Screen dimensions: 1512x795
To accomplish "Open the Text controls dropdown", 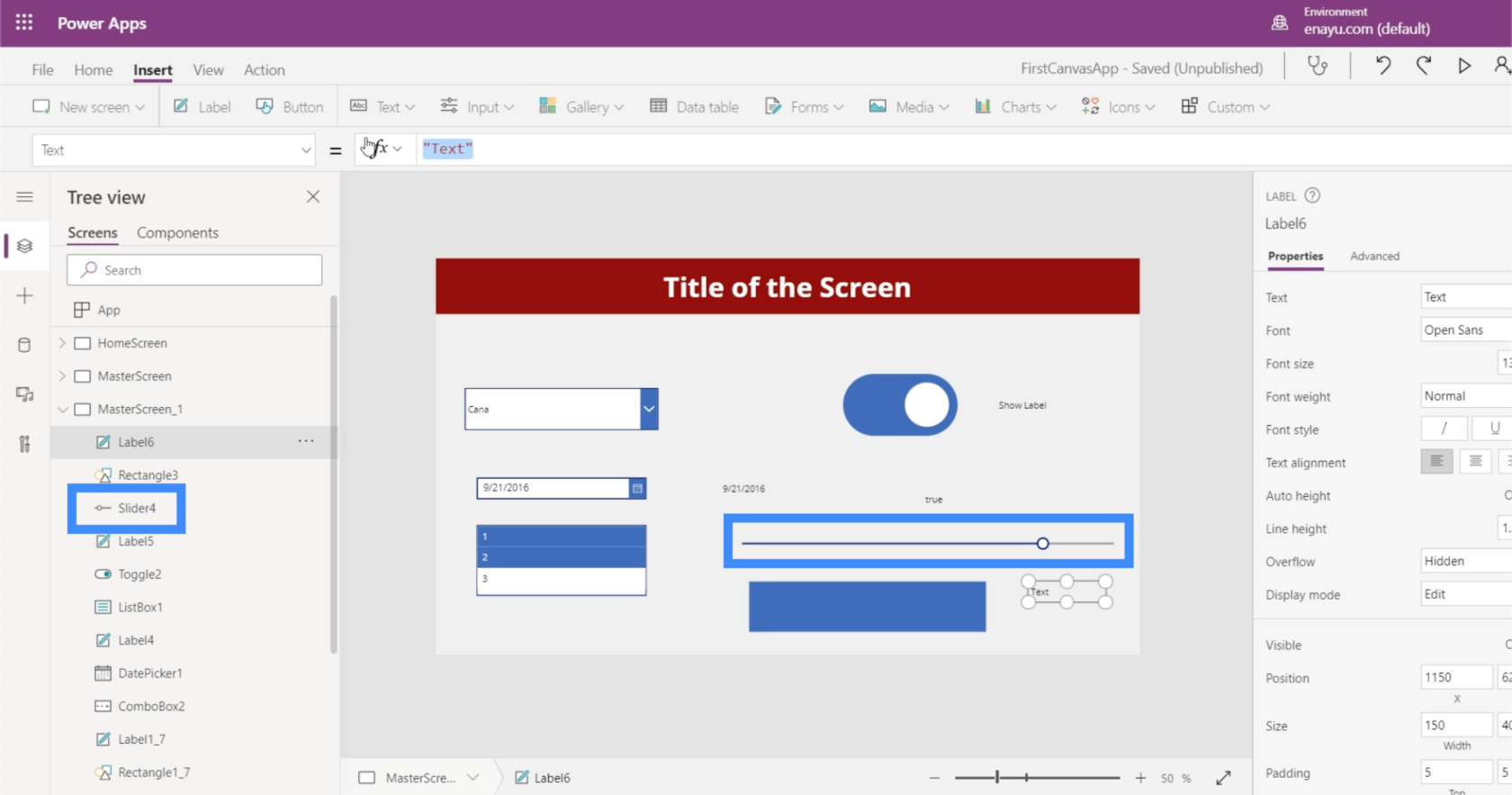I will tap(382, 106).
